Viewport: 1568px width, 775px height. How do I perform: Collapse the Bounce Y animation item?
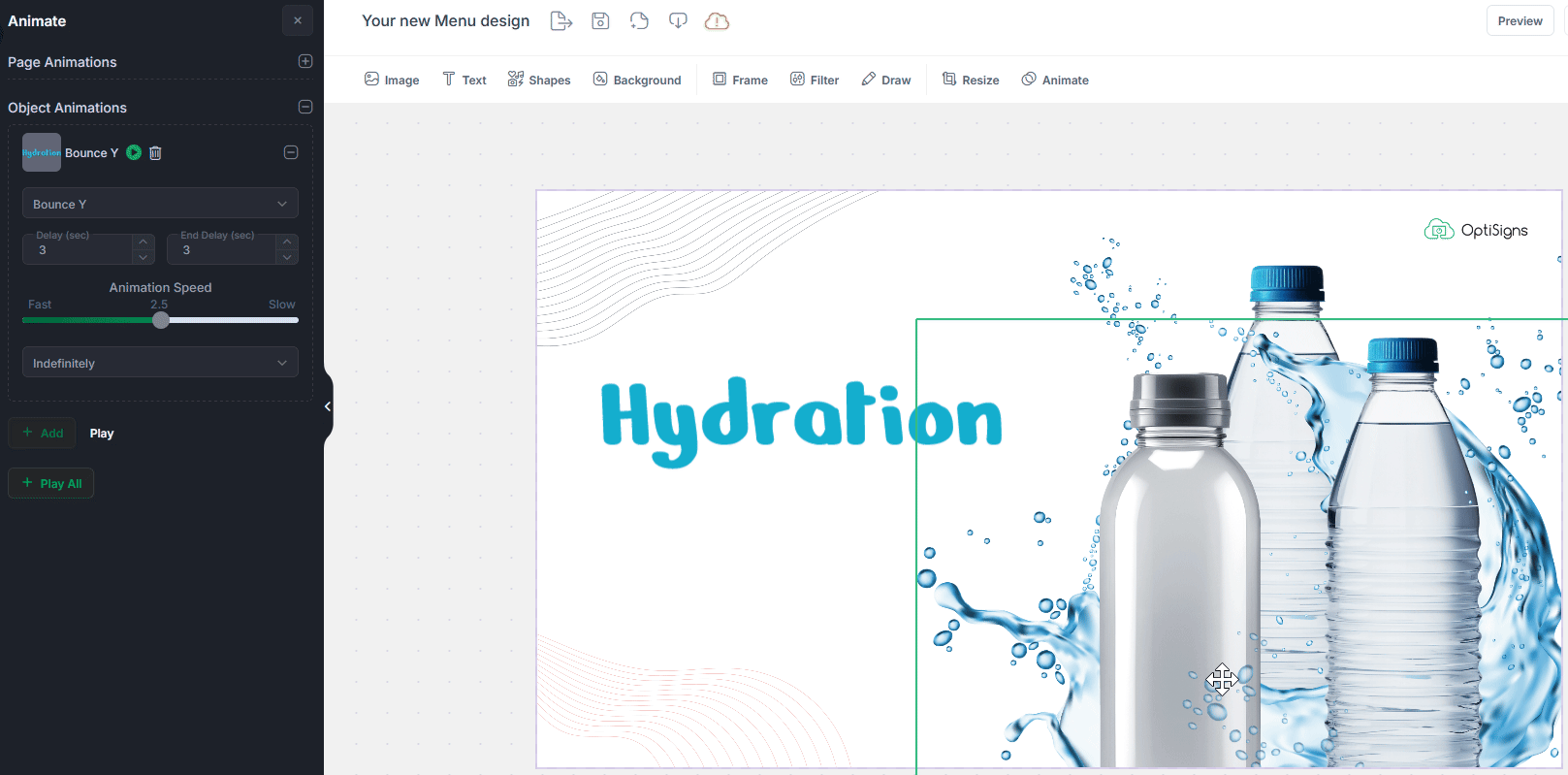[291, 152]
